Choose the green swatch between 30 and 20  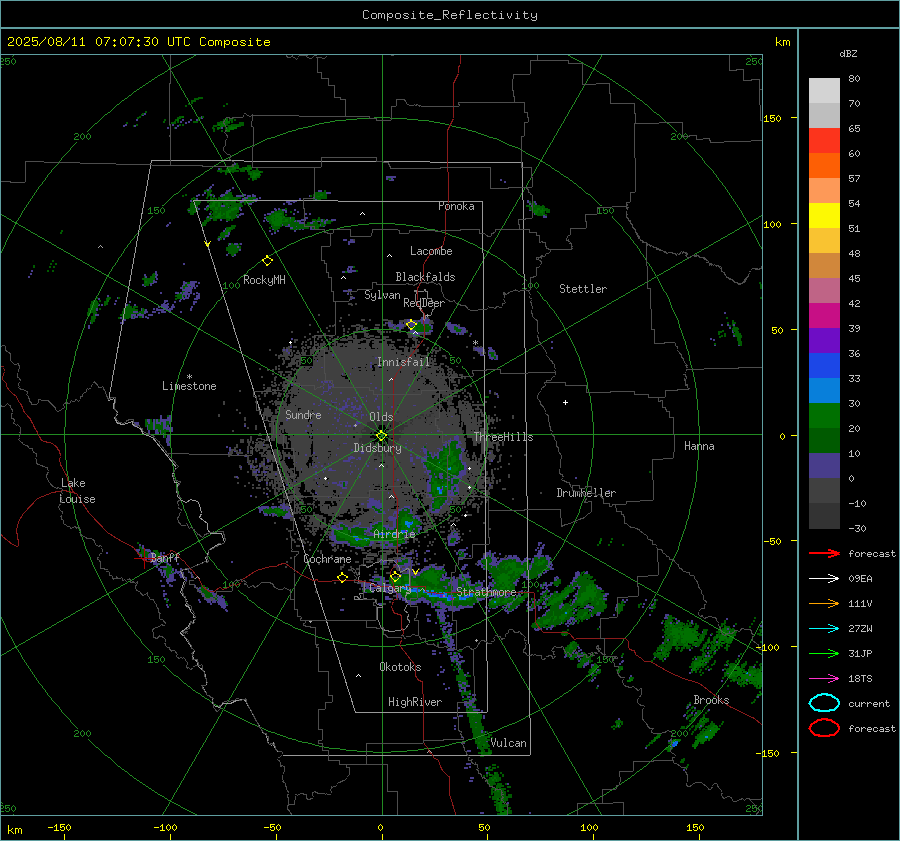pyautogui.click(x=824, y=416)
